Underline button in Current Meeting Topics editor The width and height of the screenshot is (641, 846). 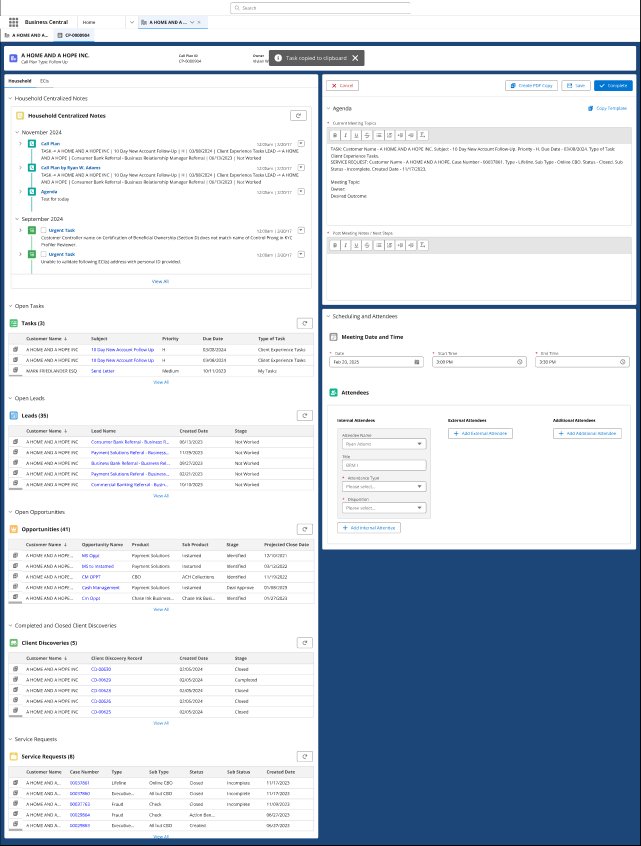point(356,135)
